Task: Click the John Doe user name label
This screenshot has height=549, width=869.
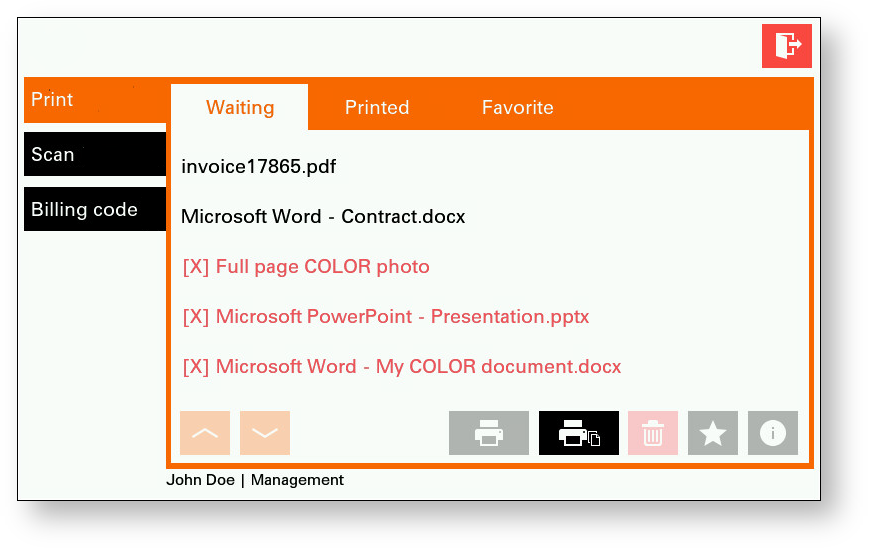Action: click(200, 480)
